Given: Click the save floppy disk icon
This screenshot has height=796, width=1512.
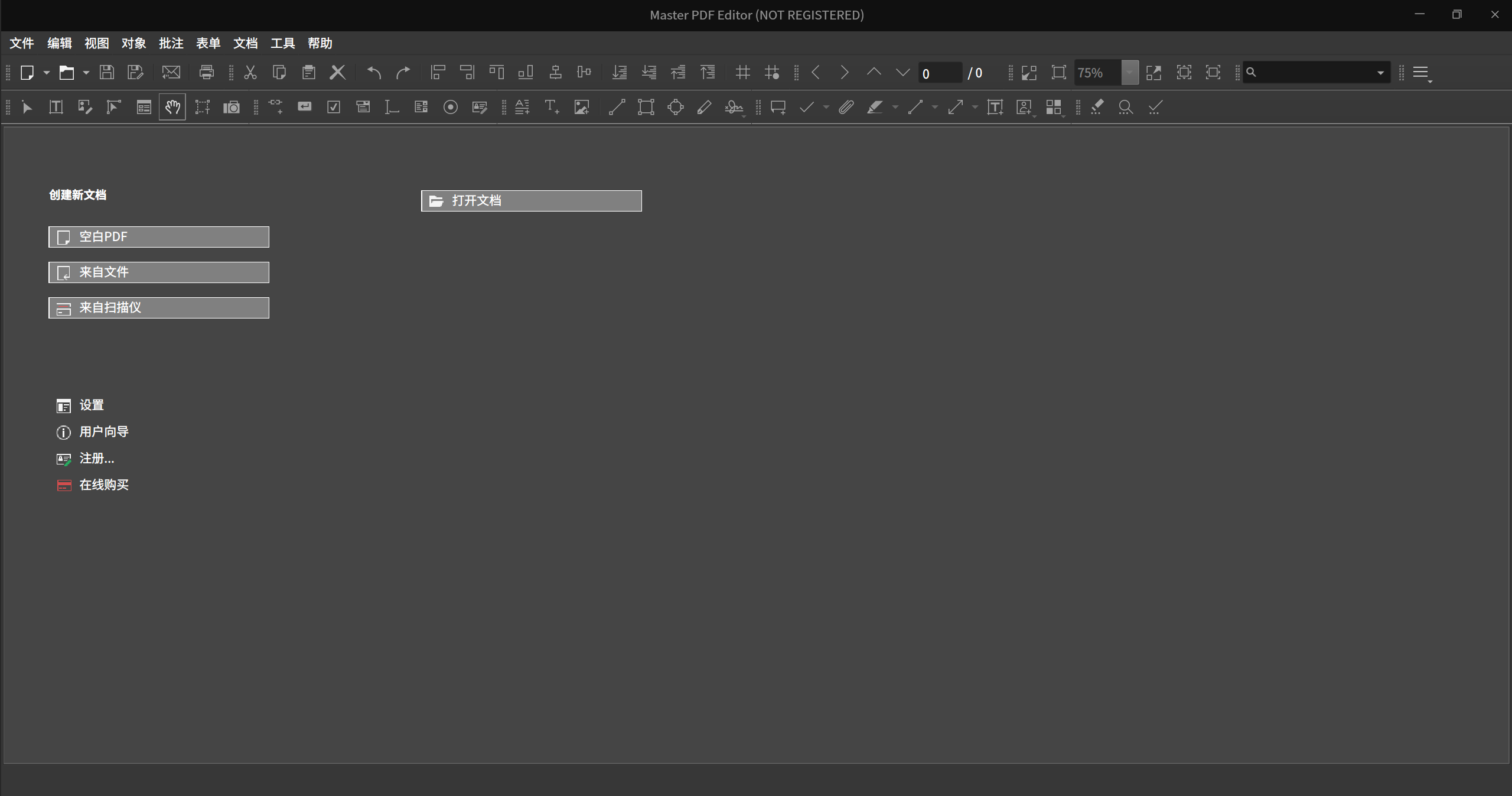Looking at the screenshot, I should pyautogui.click(x=107, y=73).
